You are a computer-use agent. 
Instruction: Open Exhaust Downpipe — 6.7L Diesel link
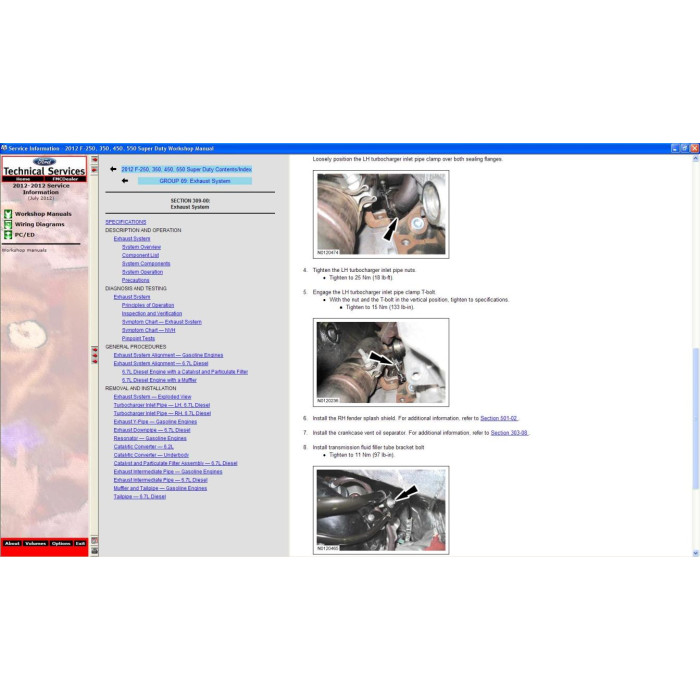[x=152, y=430]
